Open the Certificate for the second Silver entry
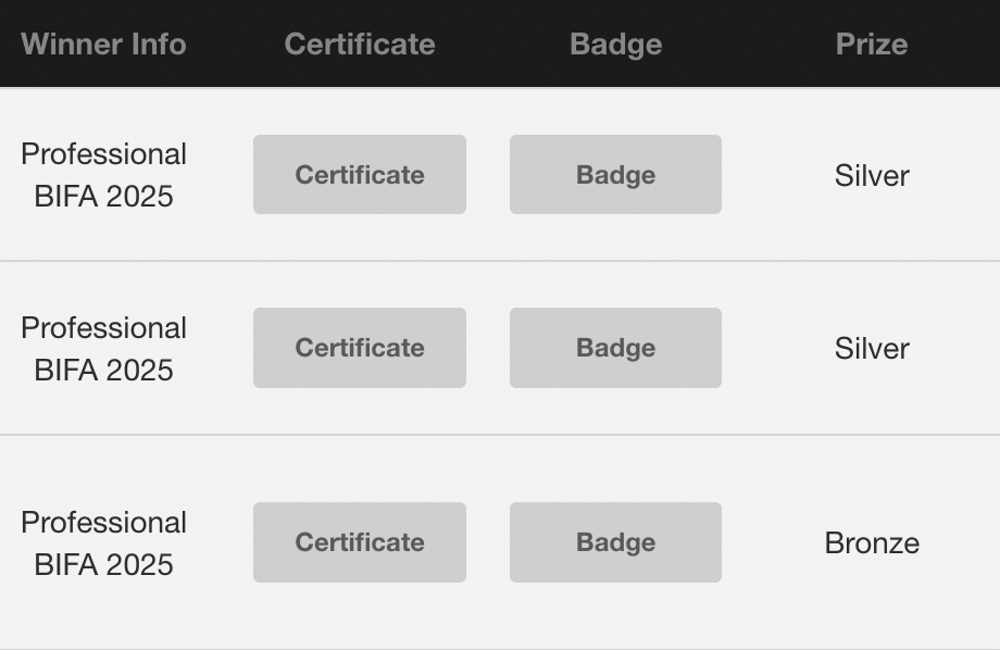The width and height of the screenshot is (1000, 650). [x=359, y=348]
